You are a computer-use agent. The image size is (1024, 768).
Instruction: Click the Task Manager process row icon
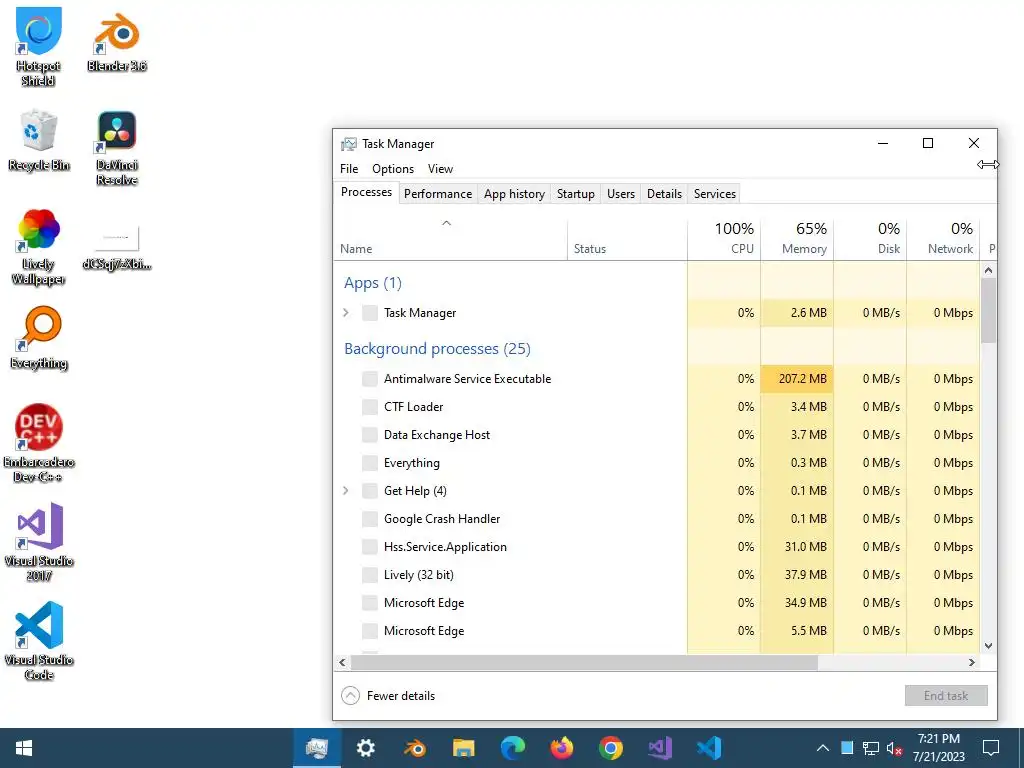coord(370,313)
